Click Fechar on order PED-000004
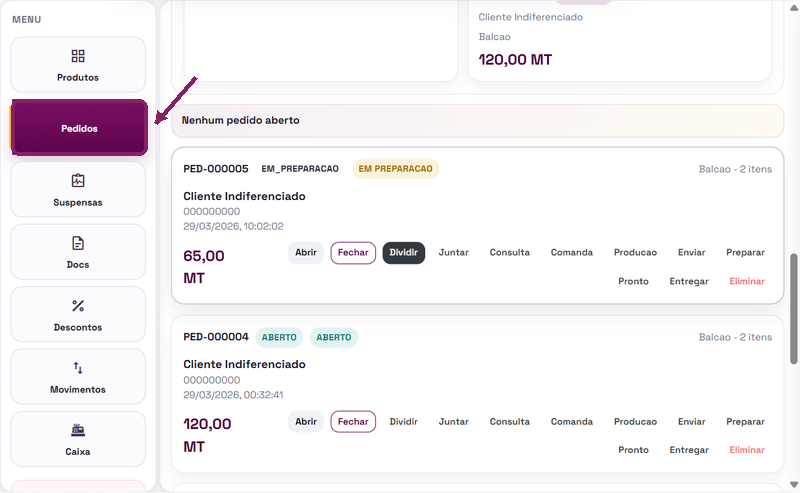Image resolution: width=800 pixels, height=493 pixels. click(x=353, y=422)
